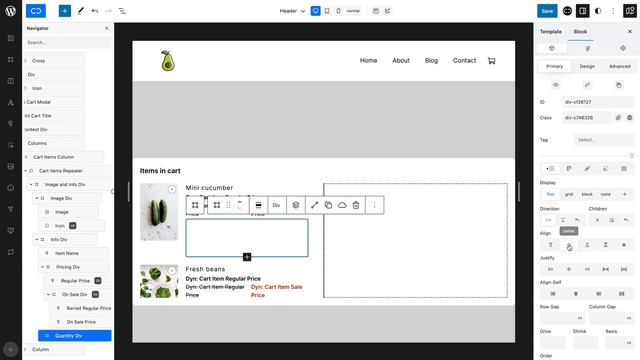Set Display to block
The width and height of the screenshot is (640, 360).
click(x=587, y=194)
